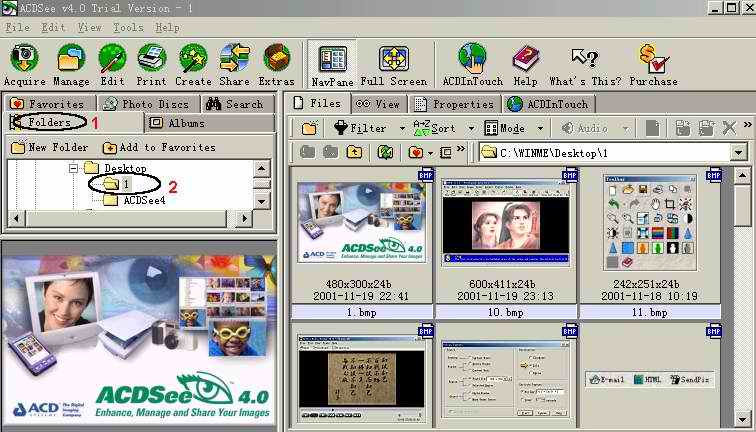This screenshot has width=756, height=432.
Task: Click Add to Favorites button
Action: pyautogui.click(x=159, y=147)
